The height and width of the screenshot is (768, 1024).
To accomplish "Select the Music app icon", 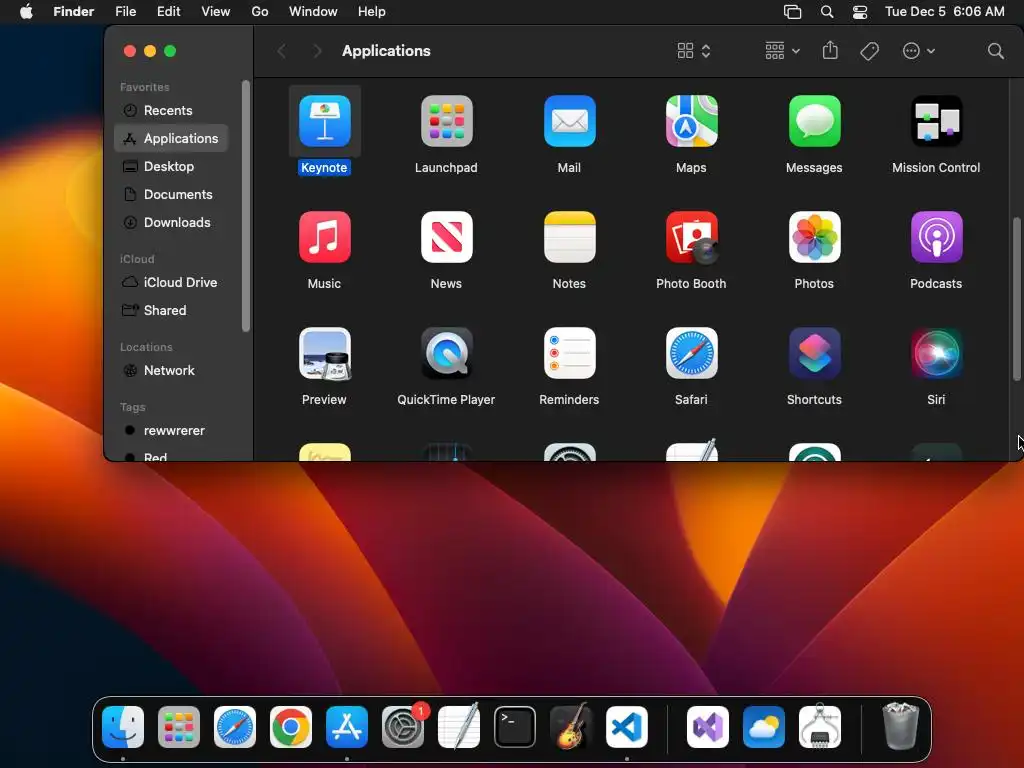I will click(325, 237).
